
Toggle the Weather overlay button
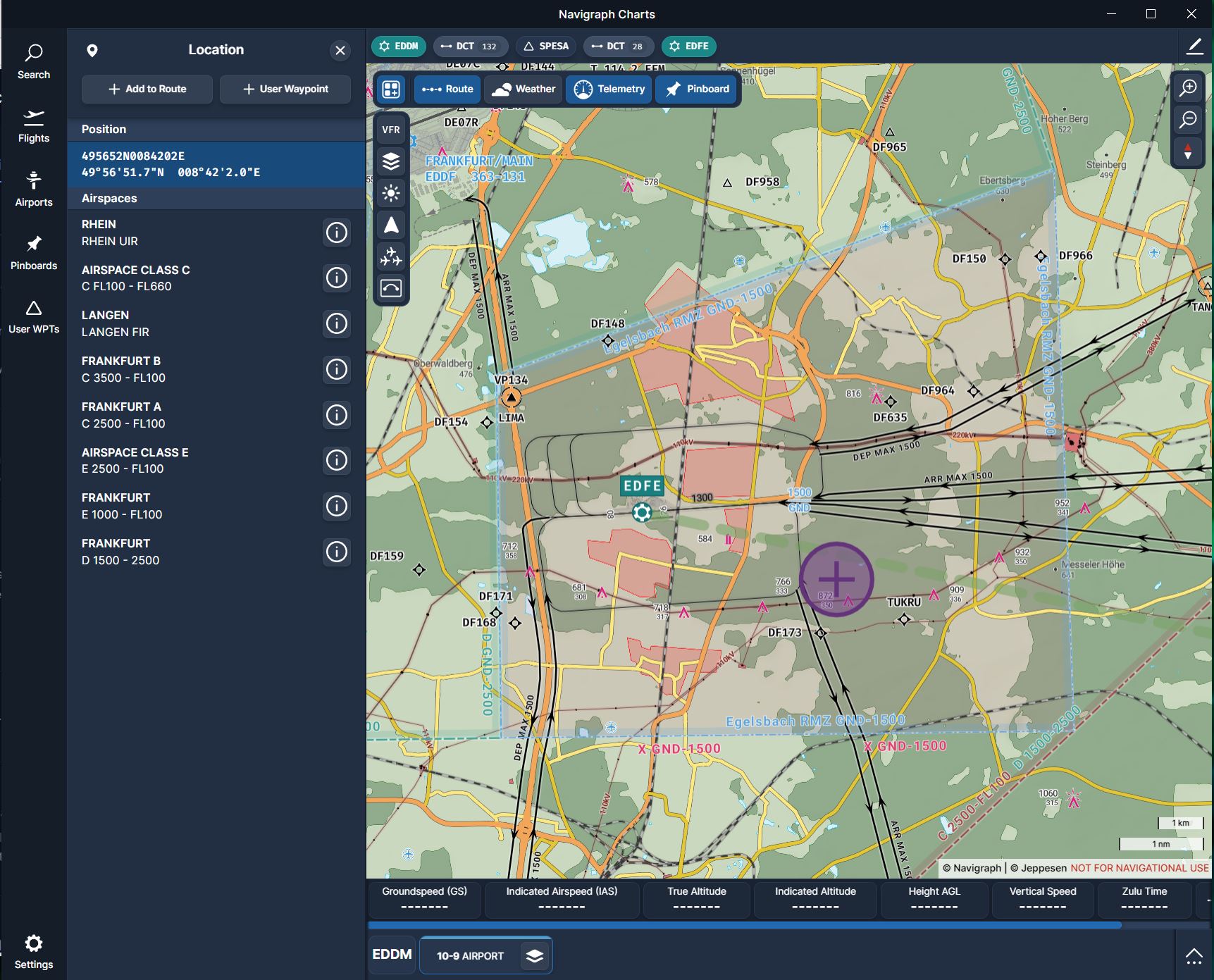(524, 89)
